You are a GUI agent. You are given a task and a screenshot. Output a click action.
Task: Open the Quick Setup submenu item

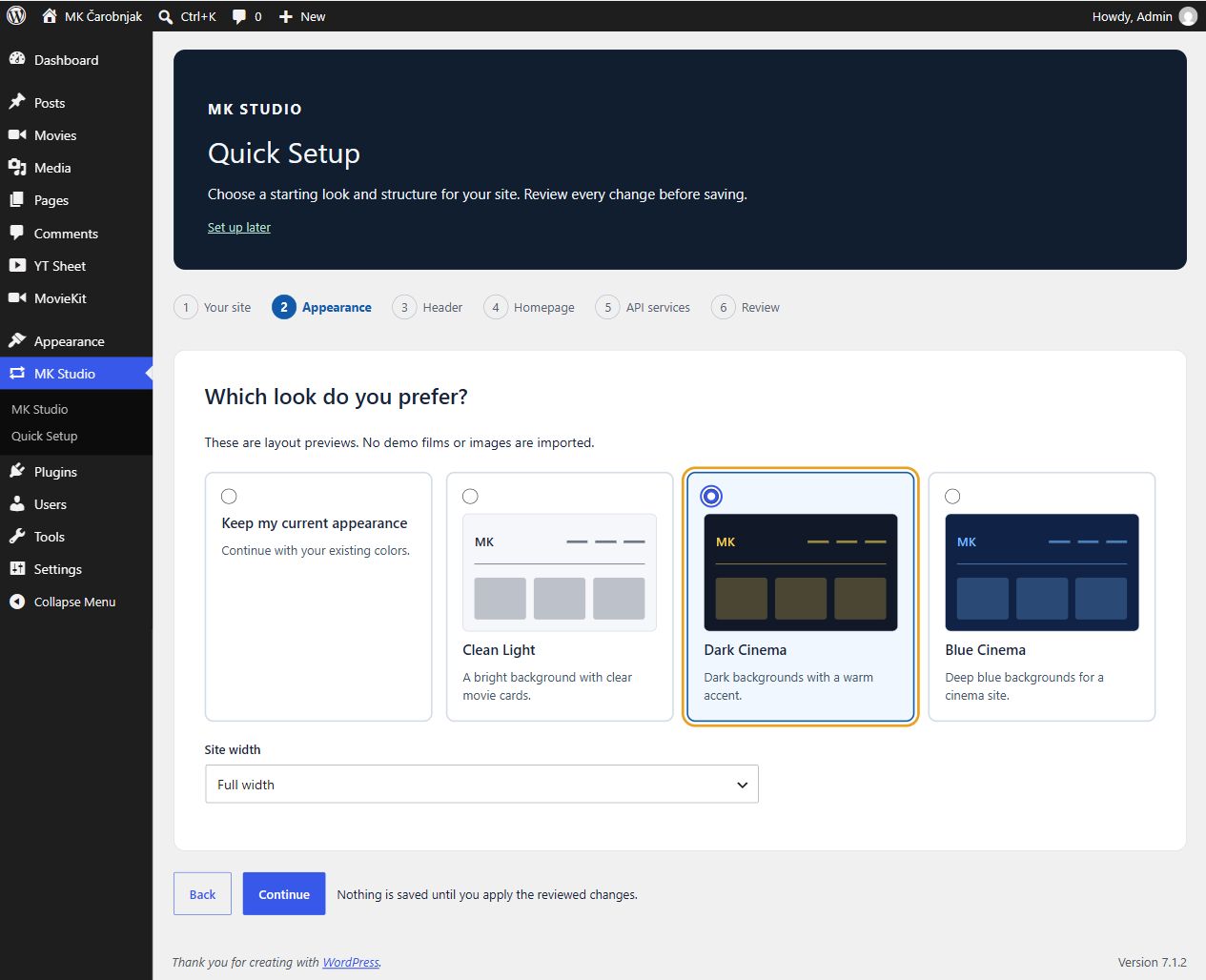coord(45,436)
